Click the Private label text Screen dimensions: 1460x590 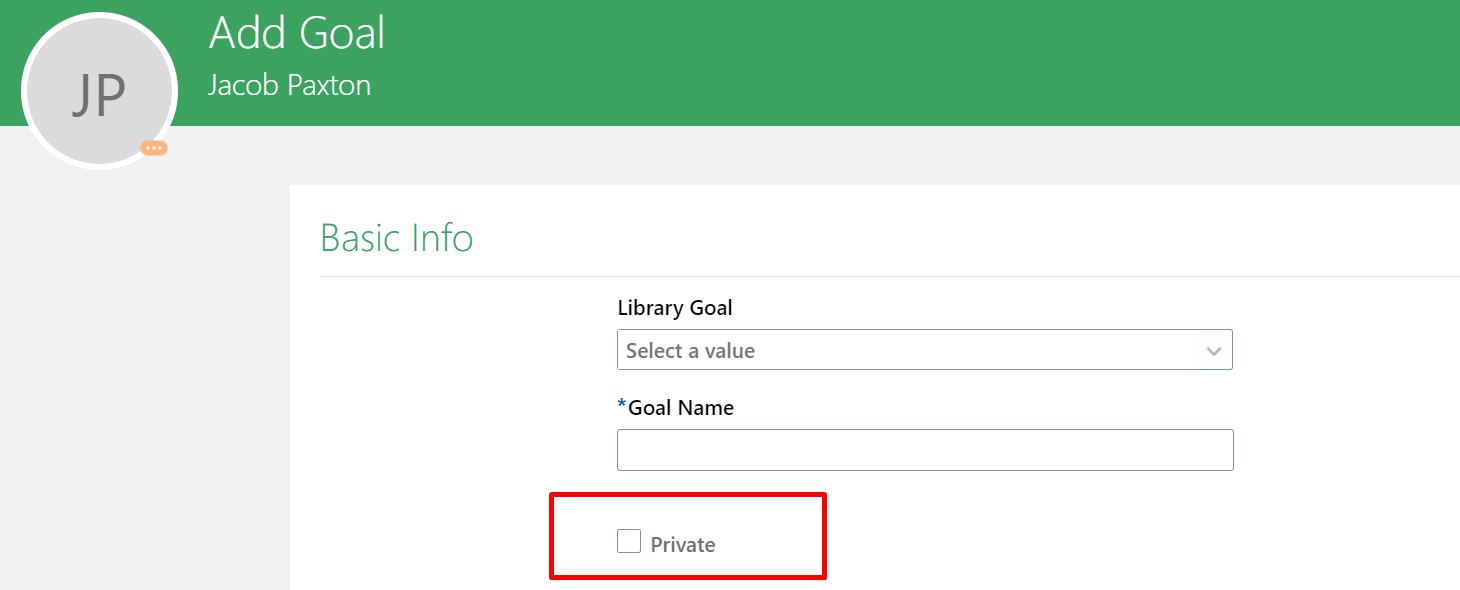[x=685, y=544]
